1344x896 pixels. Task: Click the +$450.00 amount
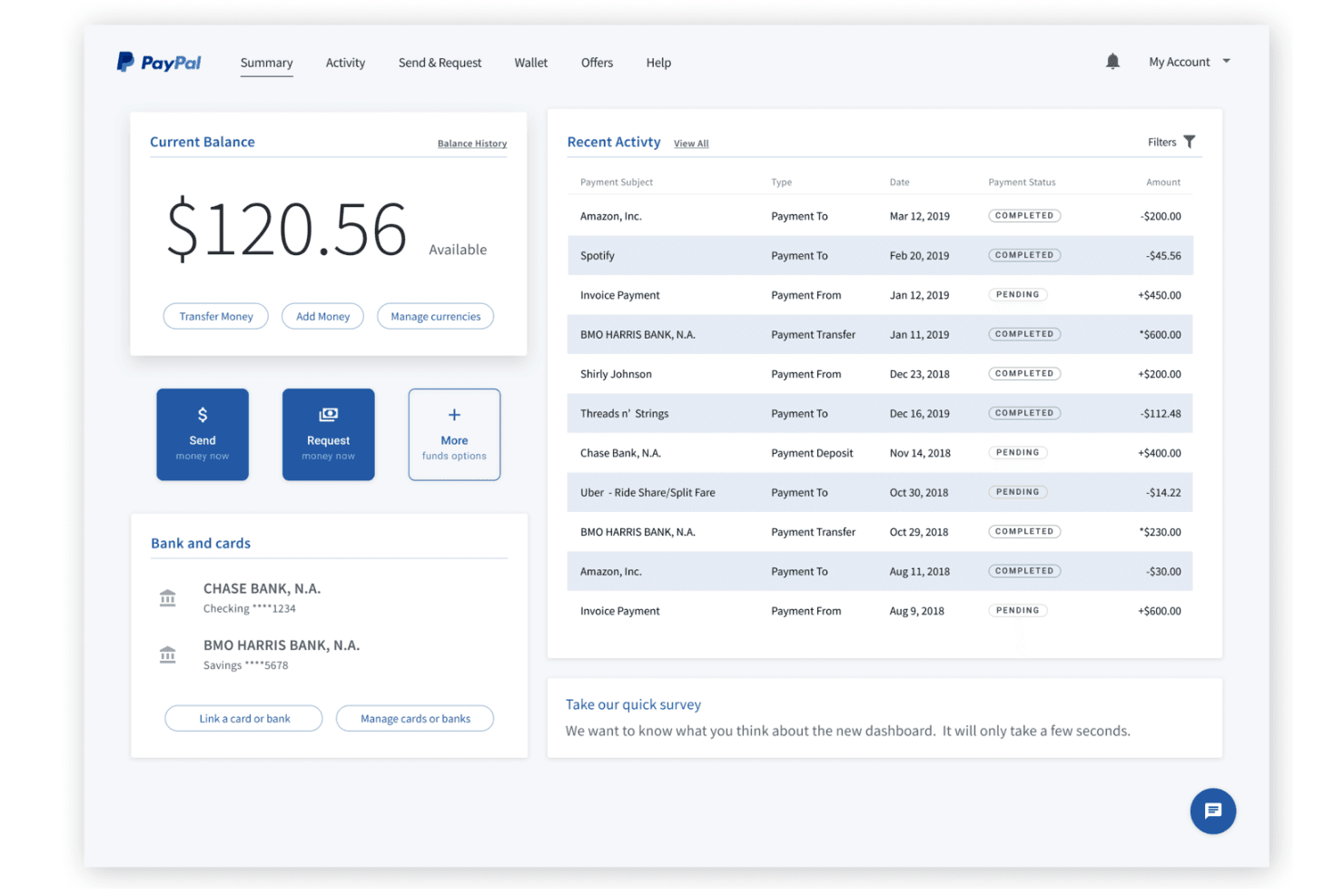coord(1159,295)
